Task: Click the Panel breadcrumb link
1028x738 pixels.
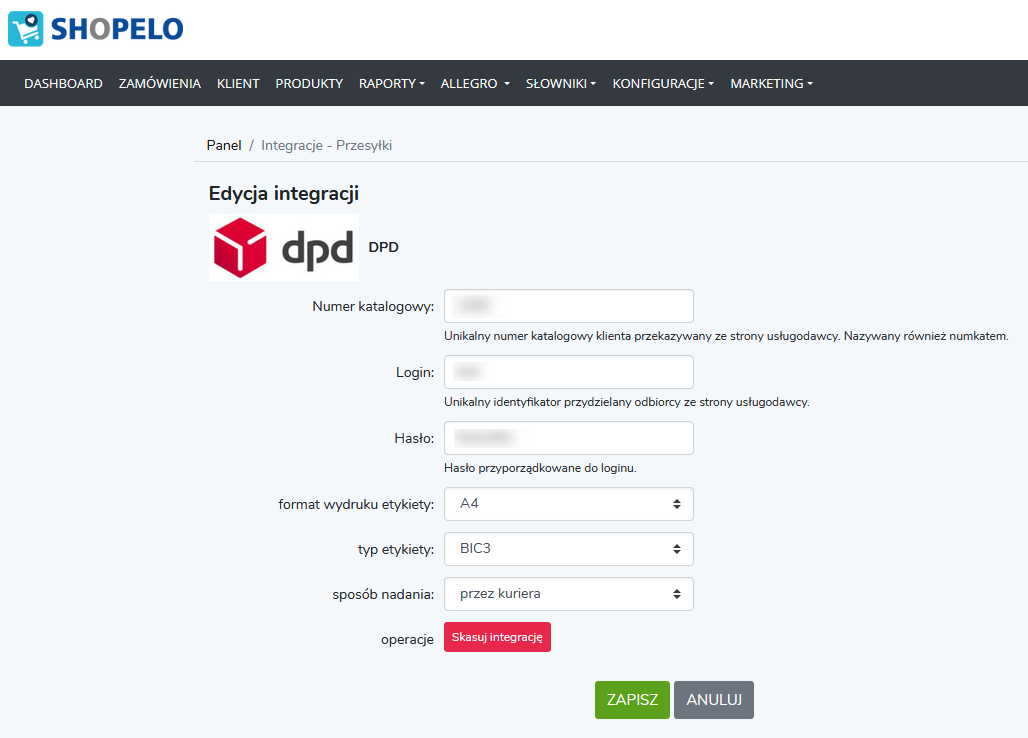Action: click(224, 145)
